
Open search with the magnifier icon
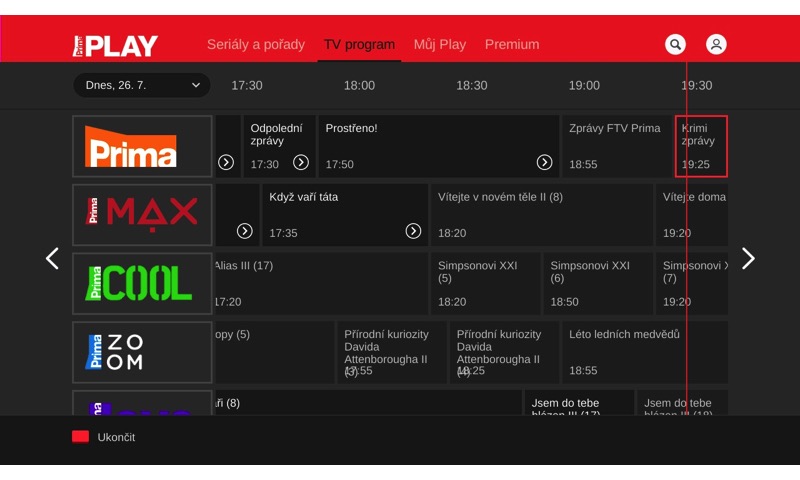(675, 44)
